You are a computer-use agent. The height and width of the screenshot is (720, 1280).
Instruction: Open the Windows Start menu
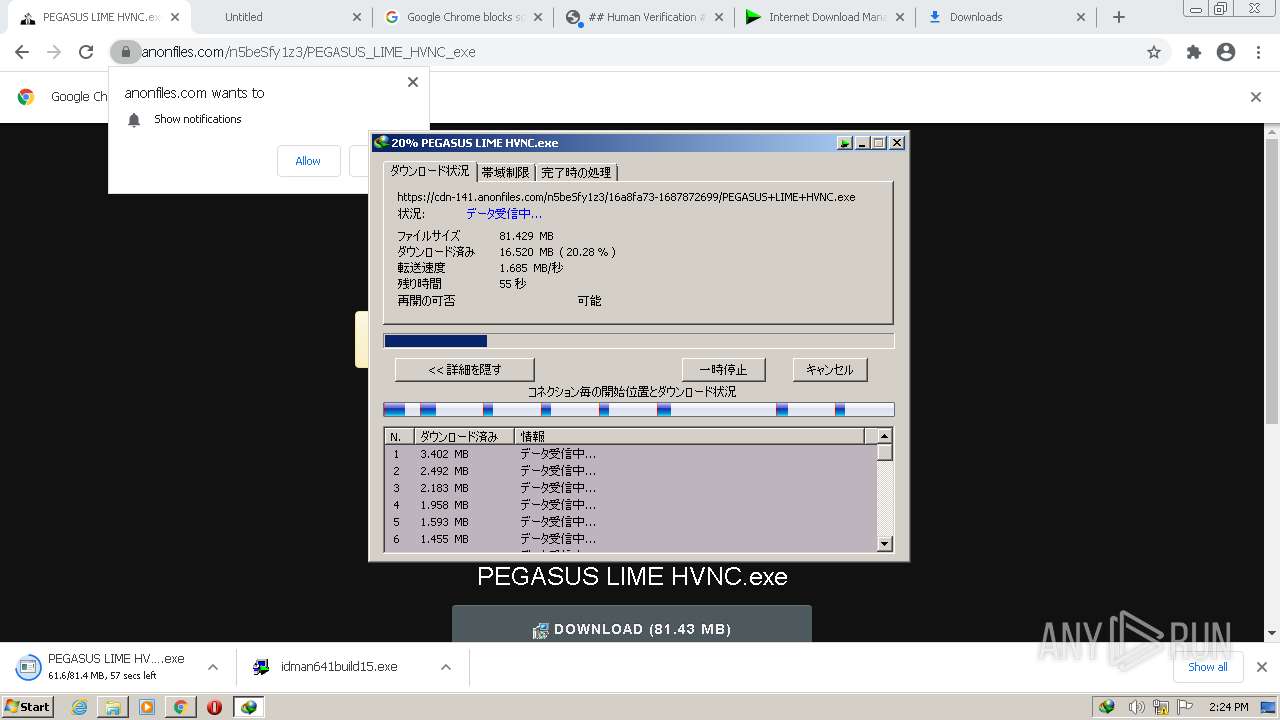tap(28, 707)
